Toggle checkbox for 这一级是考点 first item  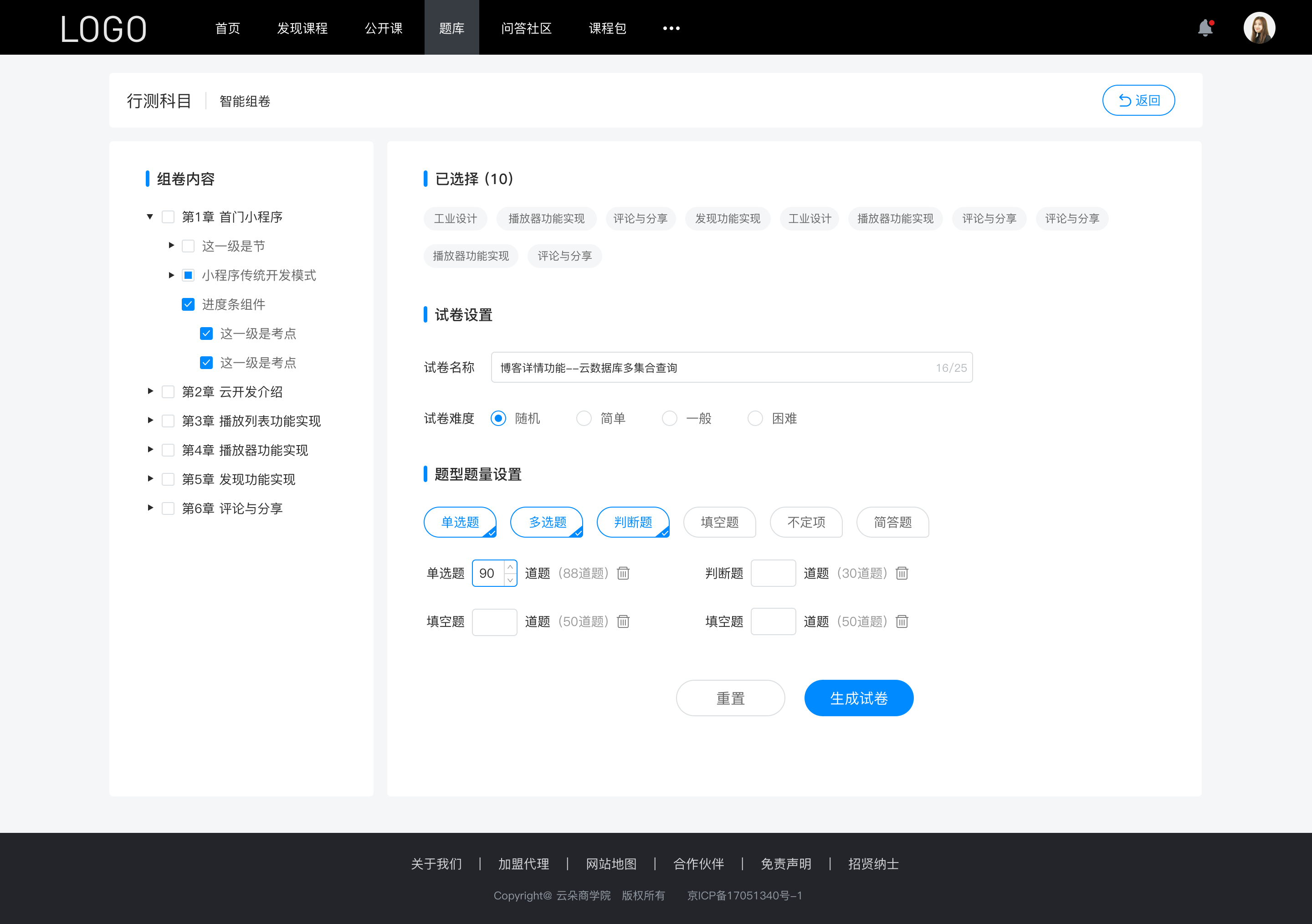[x=205, y=333]
